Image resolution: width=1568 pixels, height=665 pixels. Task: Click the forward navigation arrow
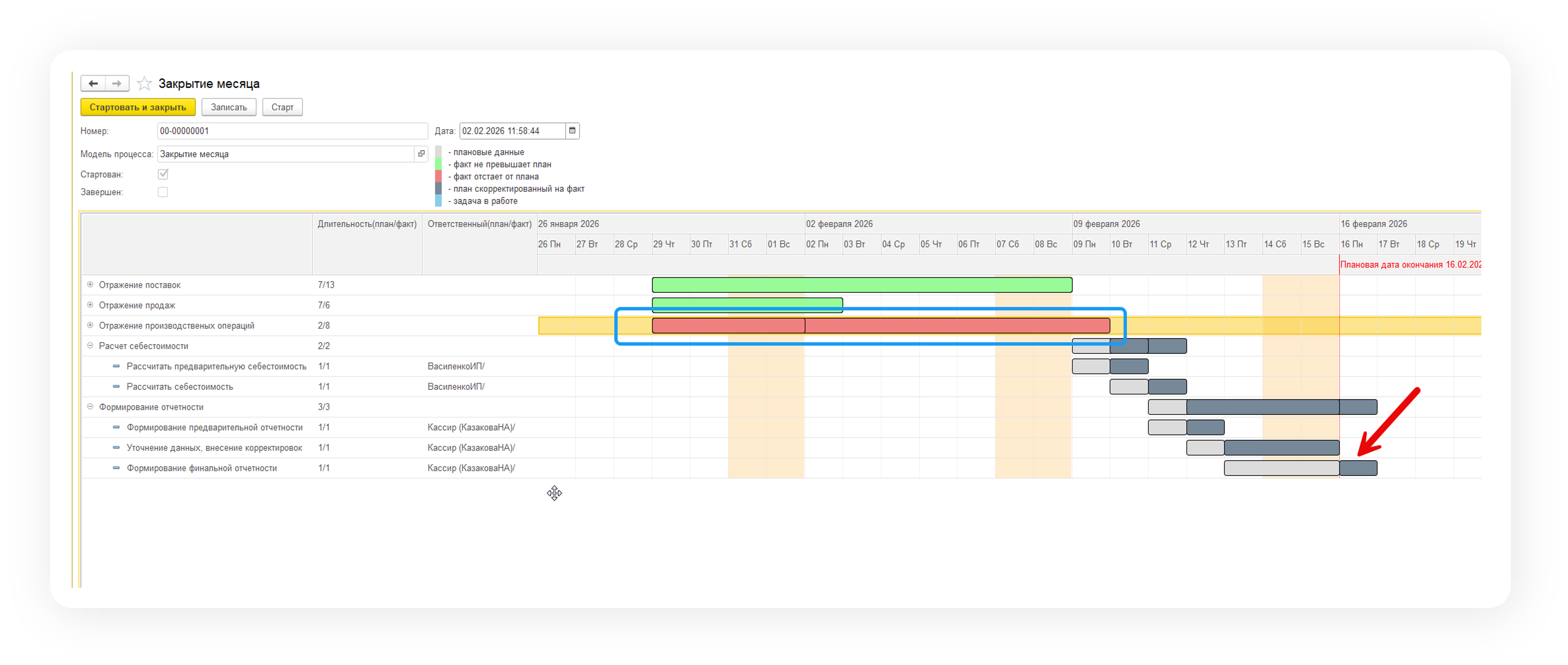point(117,83)
